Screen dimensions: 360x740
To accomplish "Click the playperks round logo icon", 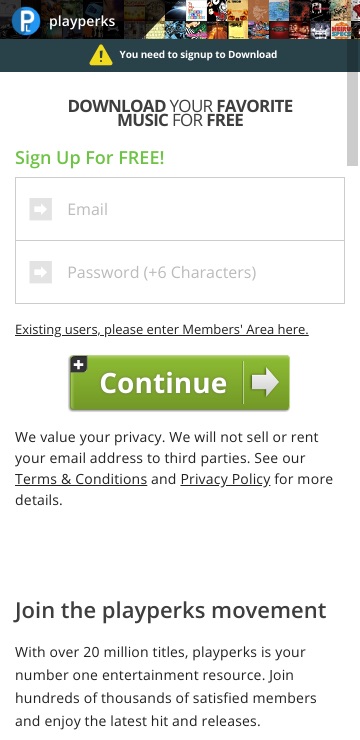I will [26, 21].
